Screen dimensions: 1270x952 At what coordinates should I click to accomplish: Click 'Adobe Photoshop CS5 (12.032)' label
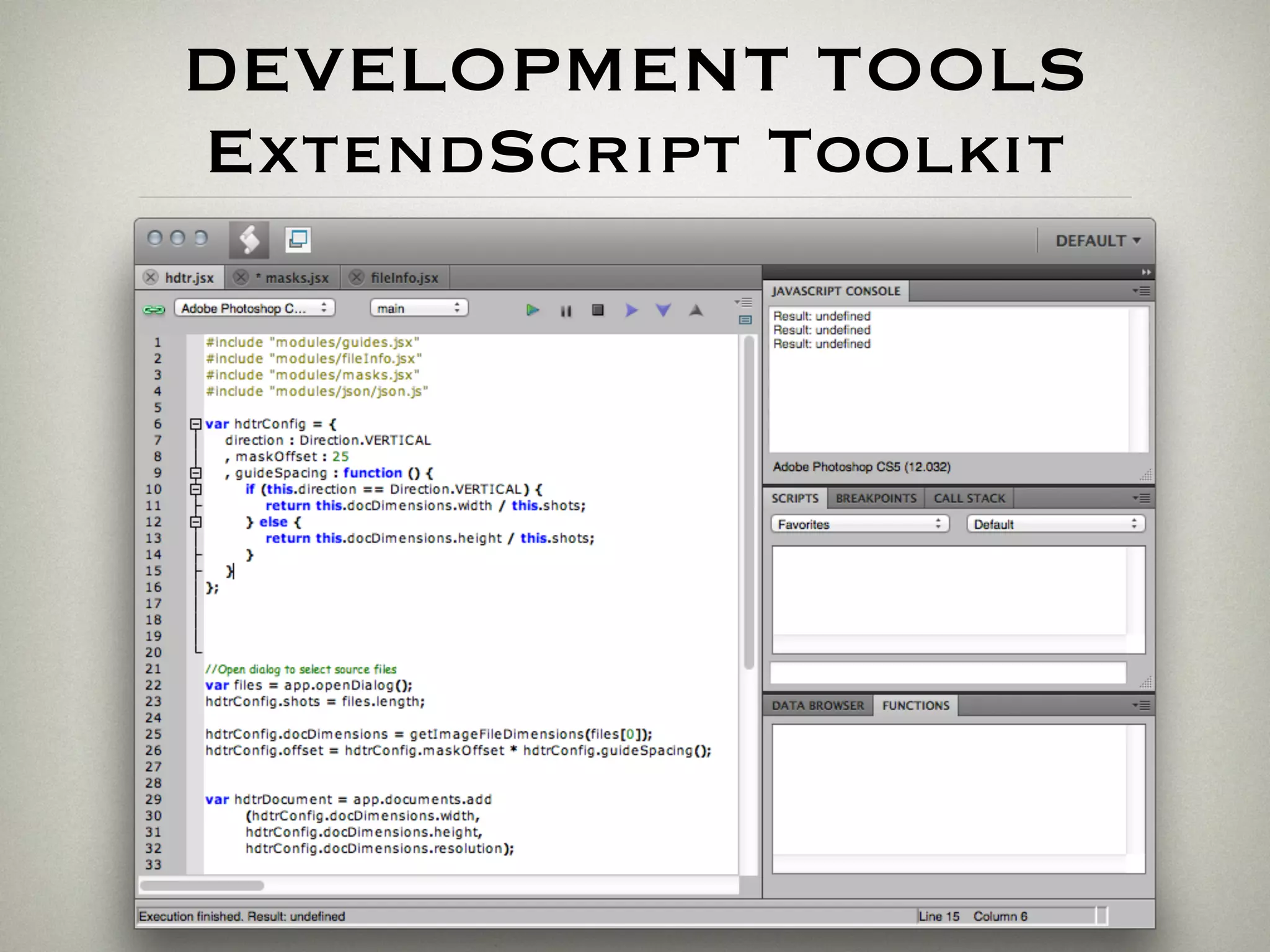tap(861, 467)
